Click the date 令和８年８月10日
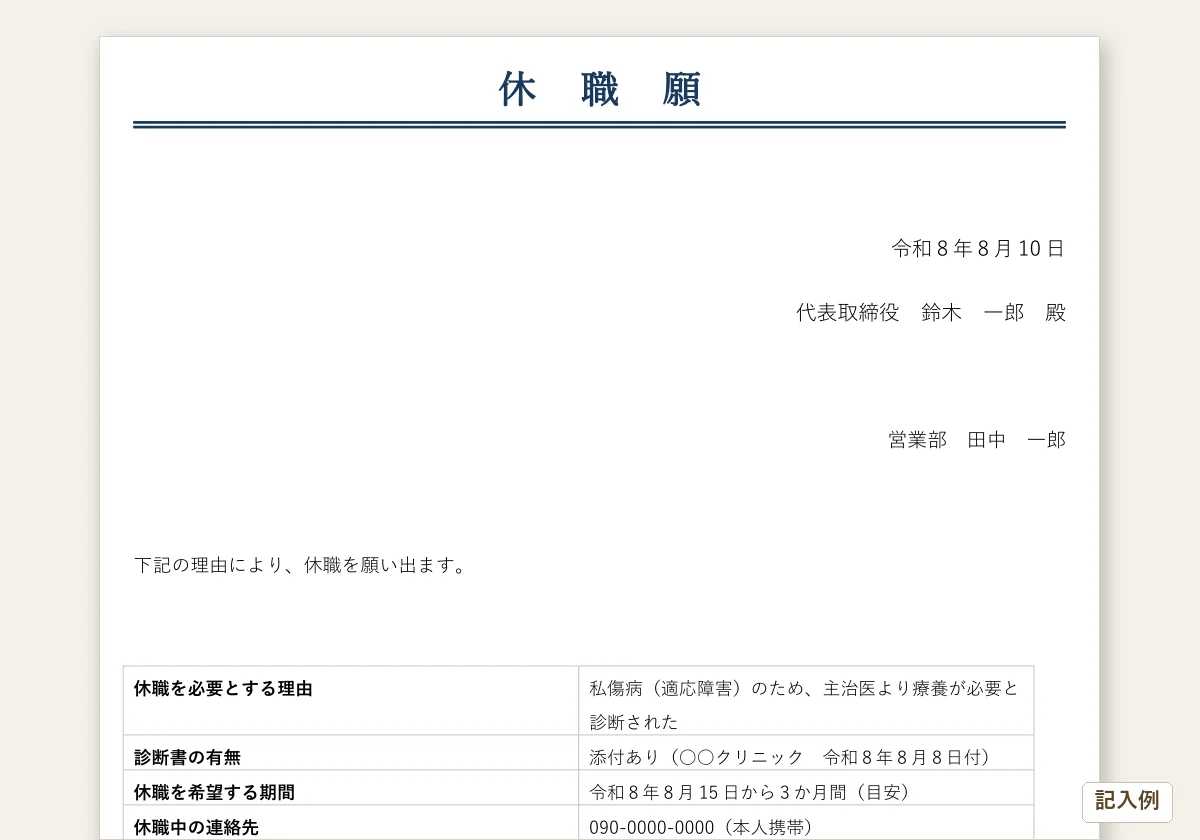This screenshot has height=840, width=1200. [978, 249]
